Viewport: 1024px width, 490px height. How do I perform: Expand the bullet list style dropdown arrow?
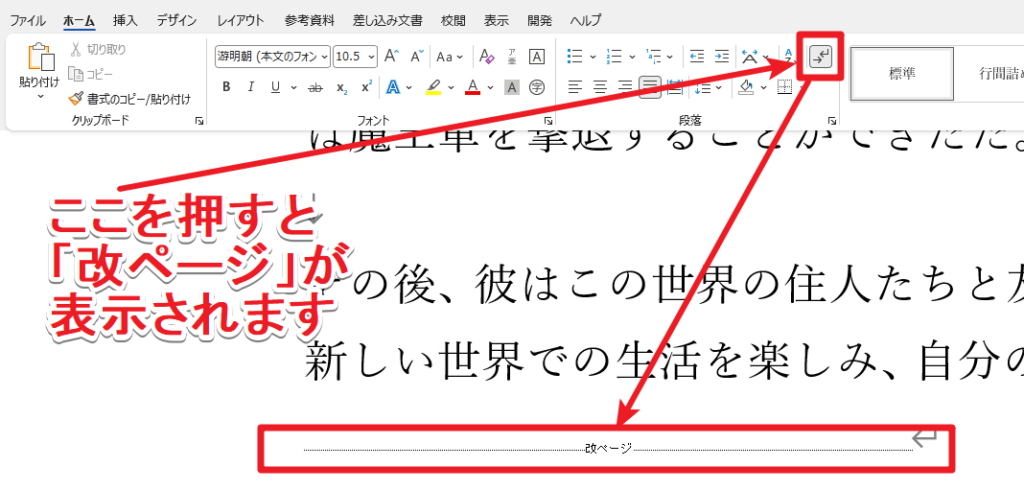tap(593, 57)
